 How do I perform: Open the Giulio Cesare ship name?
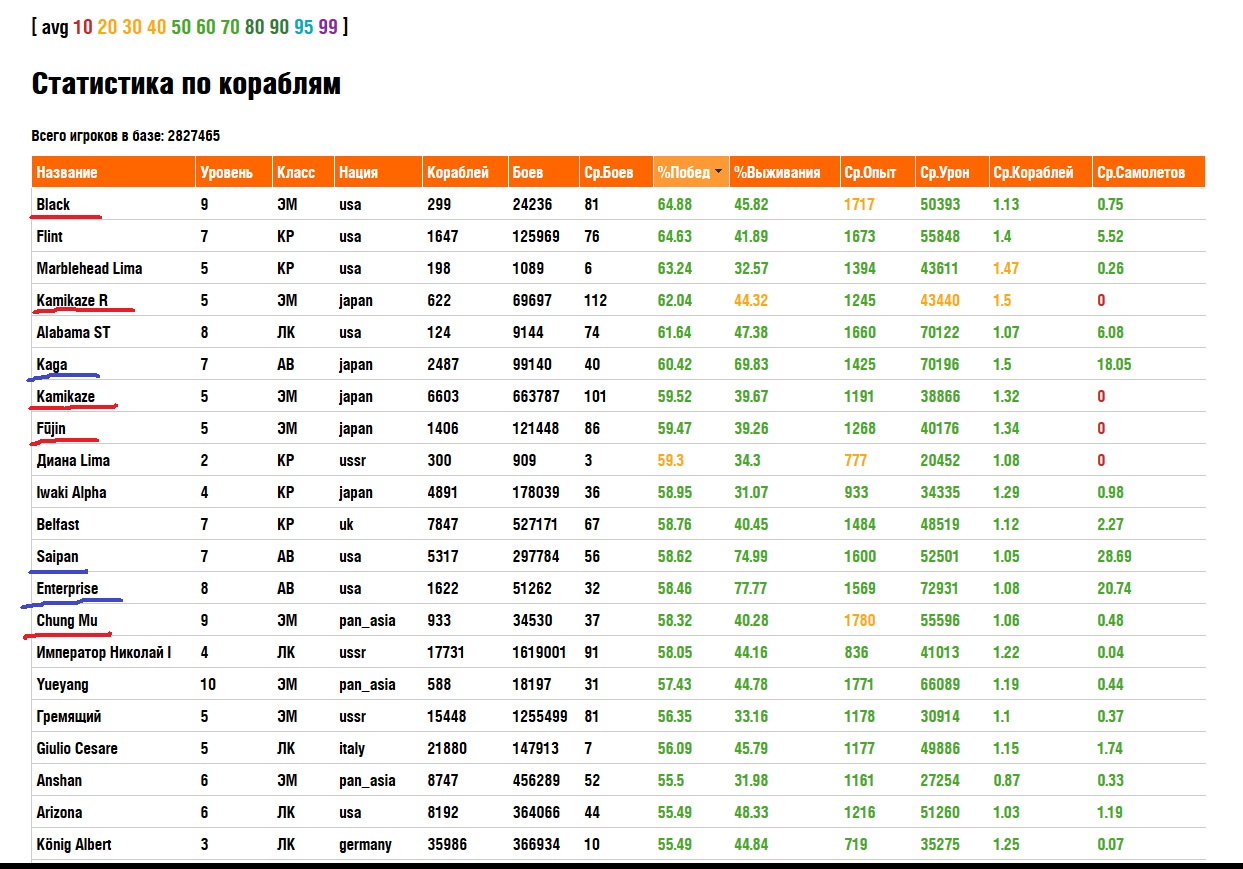tap(77, 748)
